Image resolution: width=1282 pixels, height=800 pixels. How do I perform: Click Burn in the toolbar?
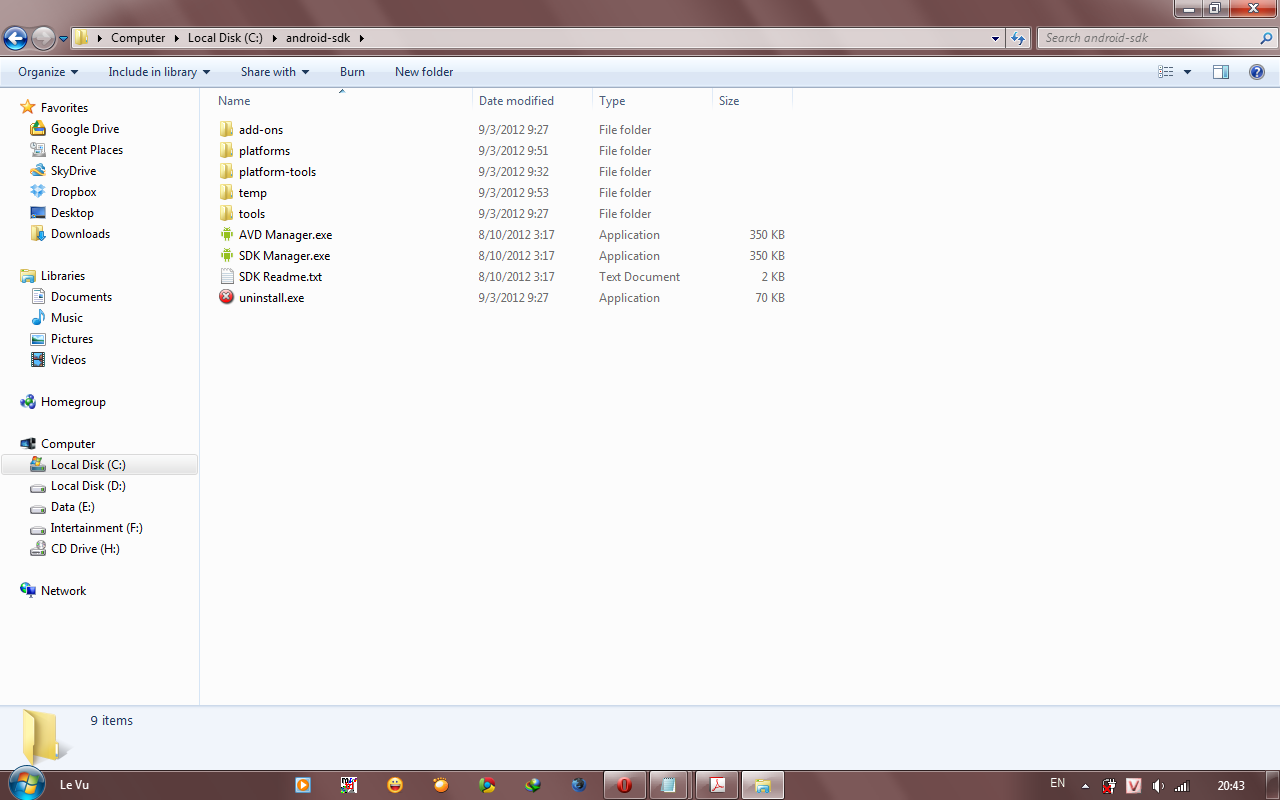click(352, 72)
